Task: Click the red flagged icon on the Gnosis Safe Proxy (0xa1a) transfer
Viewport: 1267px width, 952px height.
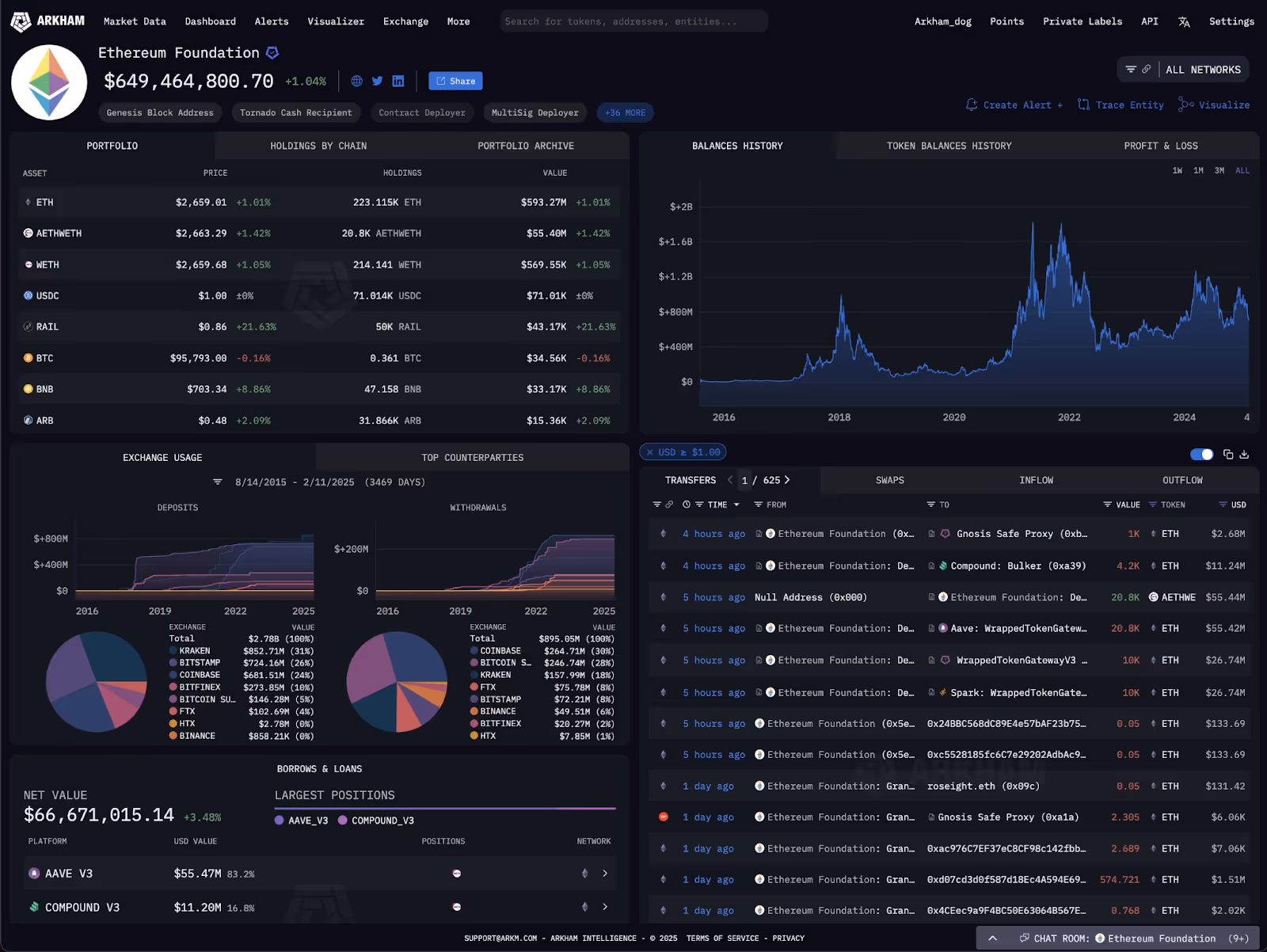Action: [x=664, y=817]
